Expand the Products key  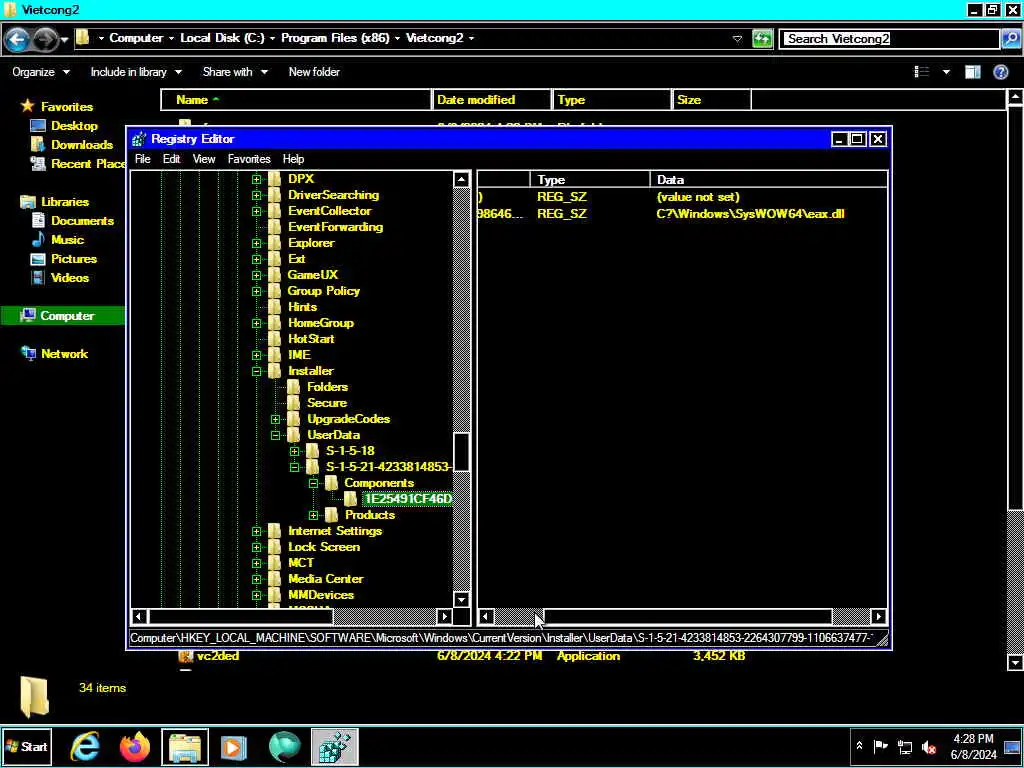point(313,515)
